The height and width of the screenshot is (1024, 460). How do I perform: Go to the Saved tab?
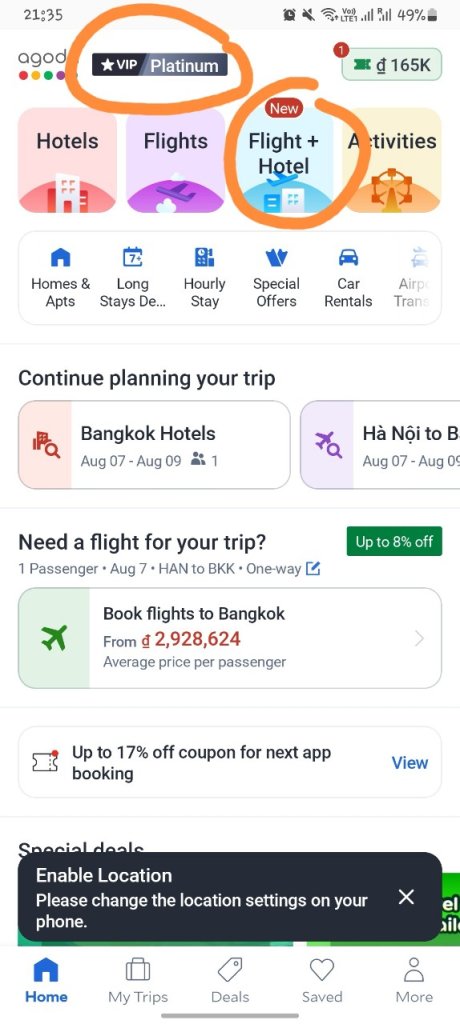click(x=322, y=981)
